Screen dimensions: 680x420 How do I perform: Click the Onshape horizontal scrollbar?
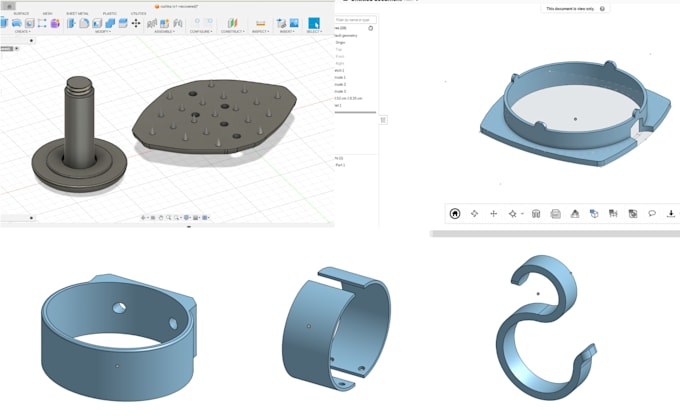(x=555, y=234)
